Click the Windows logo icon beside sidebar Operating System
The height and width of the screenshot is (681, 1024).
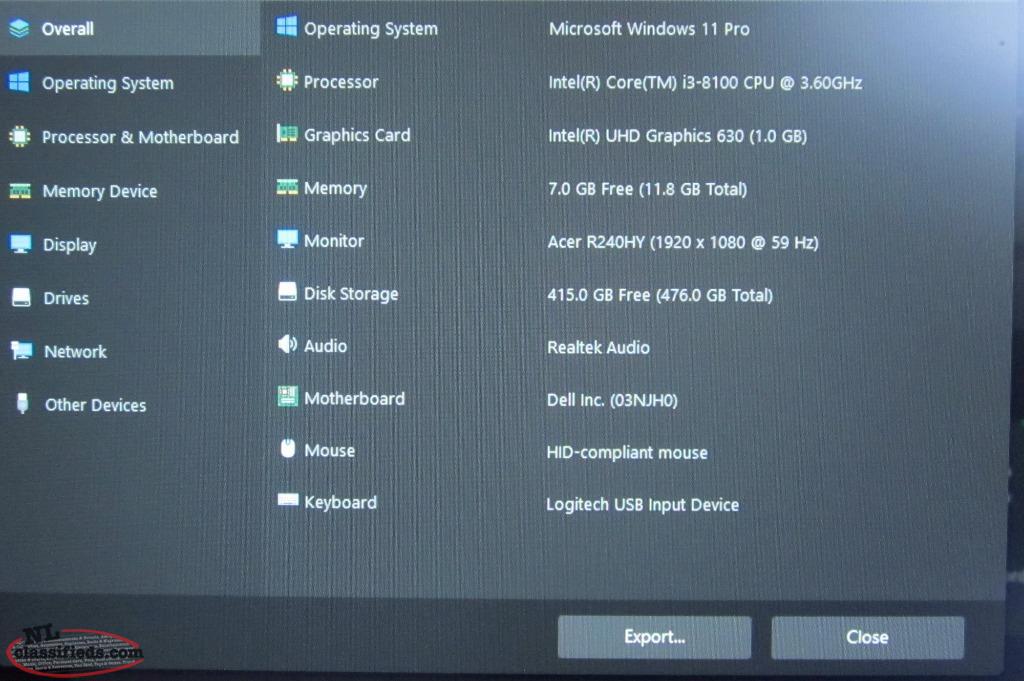click(x=19, y=82)
